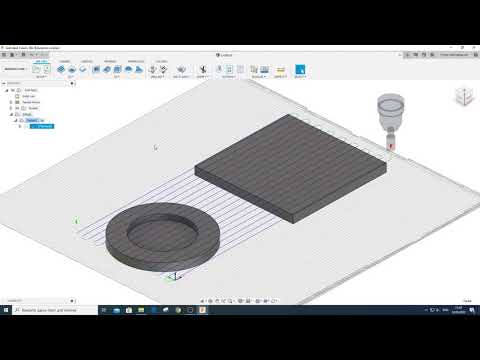The height and width of the screenshot is (360, 480).
Task: Select the Untitled document tab
Action: [224, 55]
